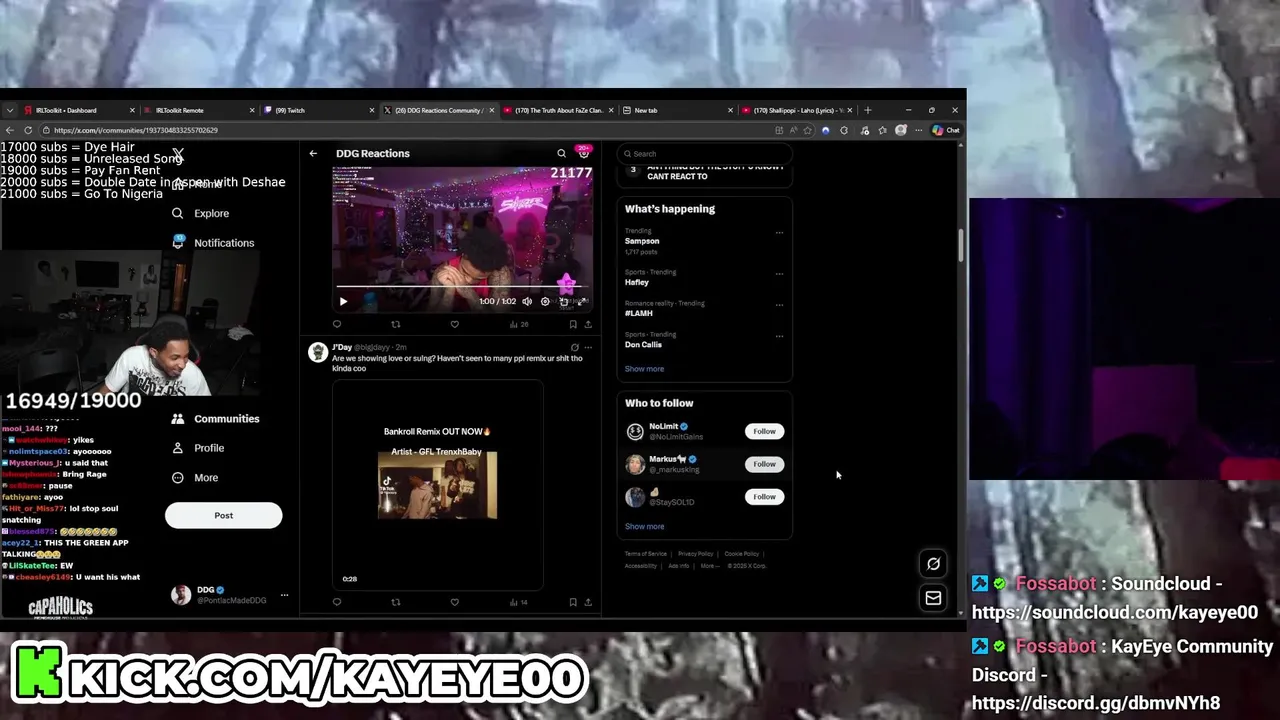Like J'Day's post
This screenshot has height=720, width=1280.
[454, 602]
